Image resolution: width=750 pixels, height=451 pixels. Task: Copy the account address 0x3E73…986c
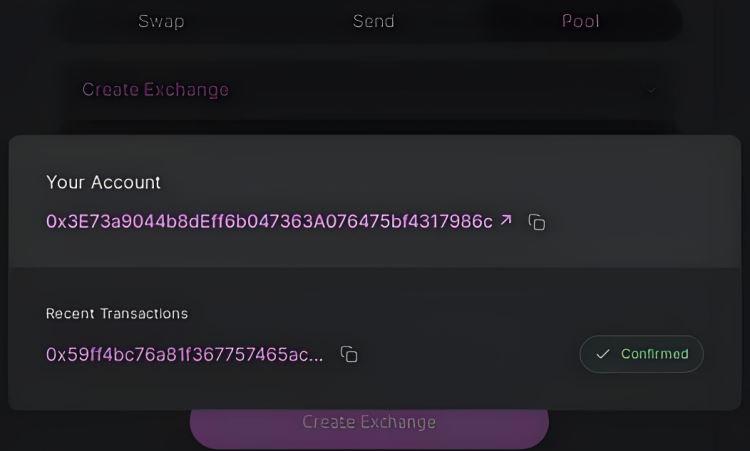click(x=537, y=222)
